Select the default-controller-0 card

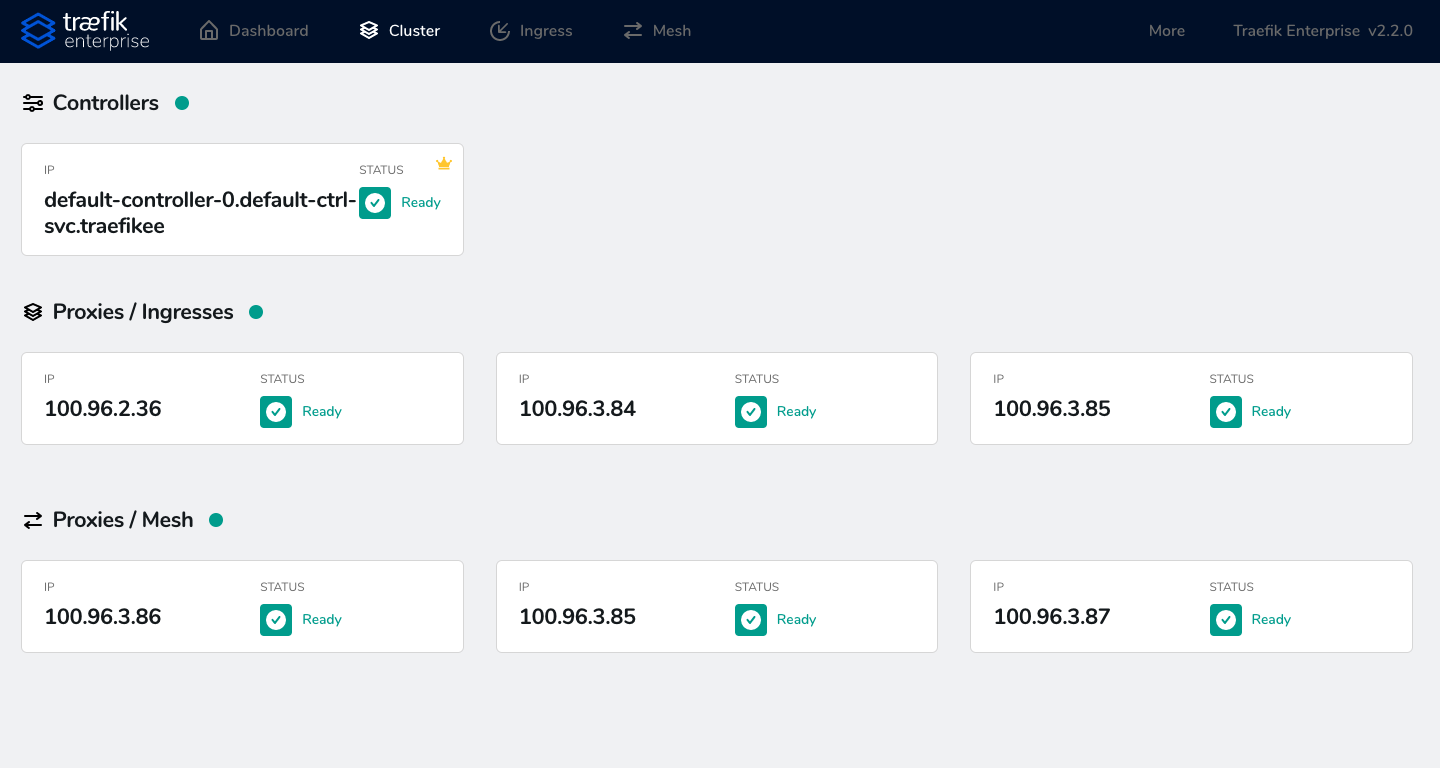tap(242, 199)
